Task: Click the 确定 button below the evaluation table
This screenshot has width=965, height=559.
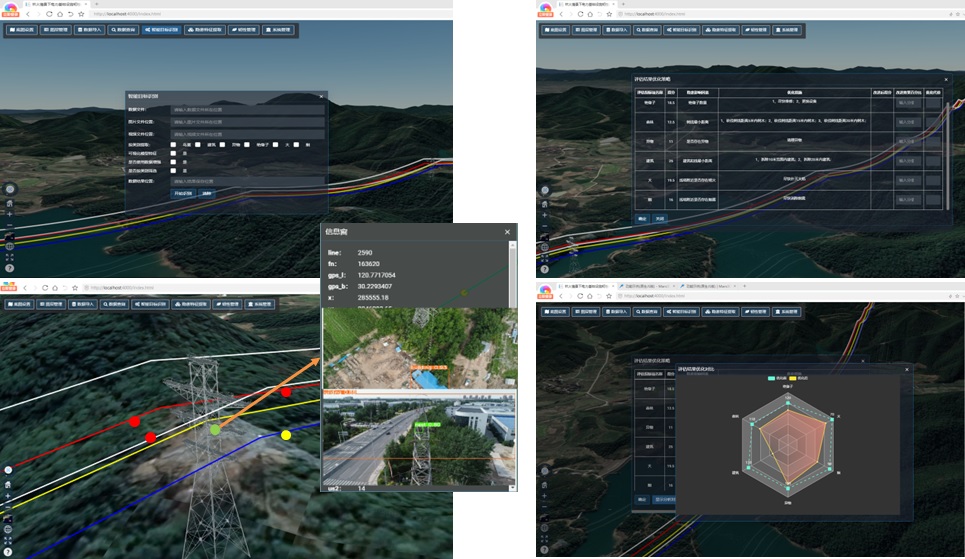Action: tap(642, 218)
